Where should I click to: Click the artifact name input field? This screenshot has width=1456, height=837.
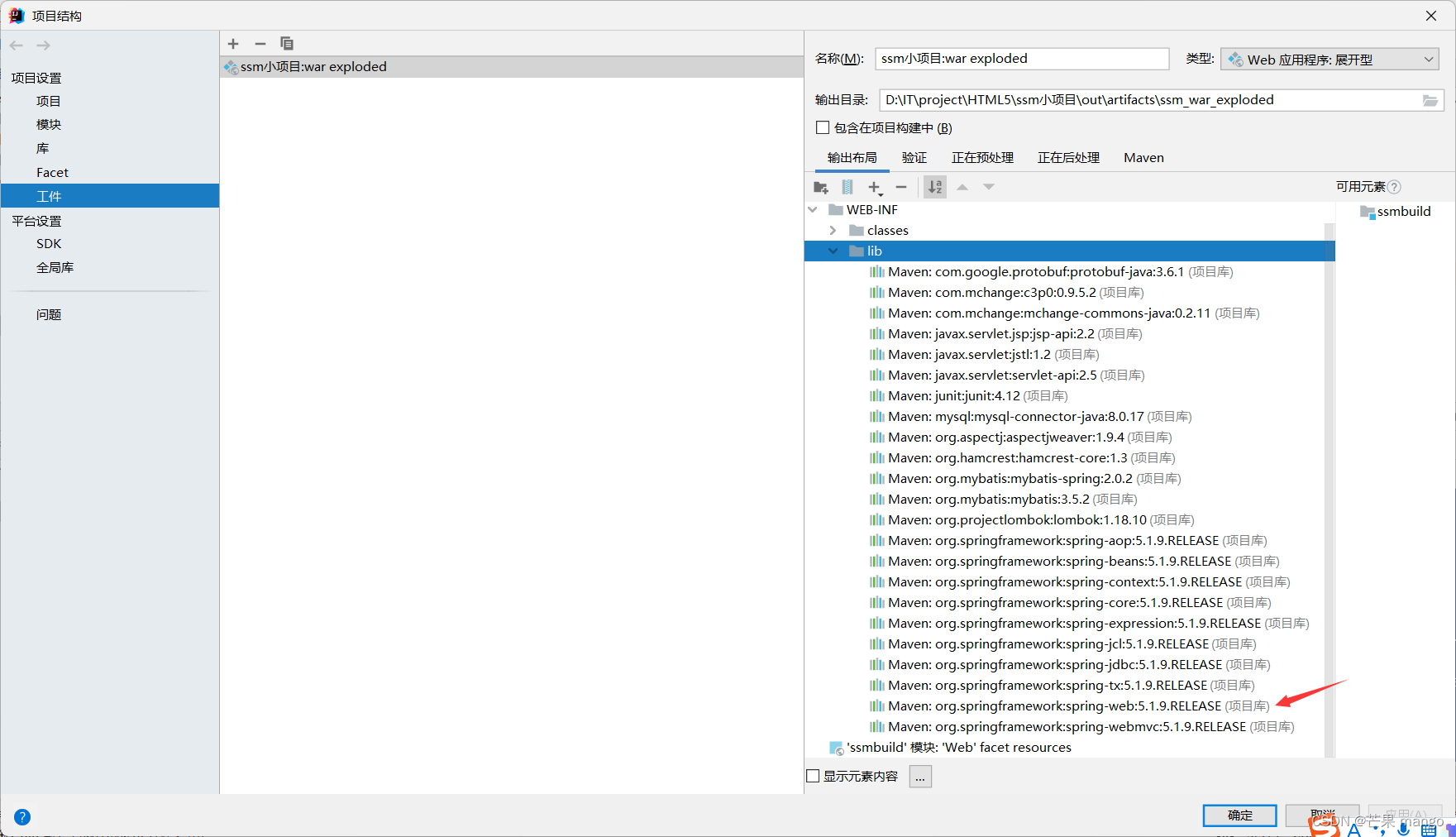point(1022,59)
